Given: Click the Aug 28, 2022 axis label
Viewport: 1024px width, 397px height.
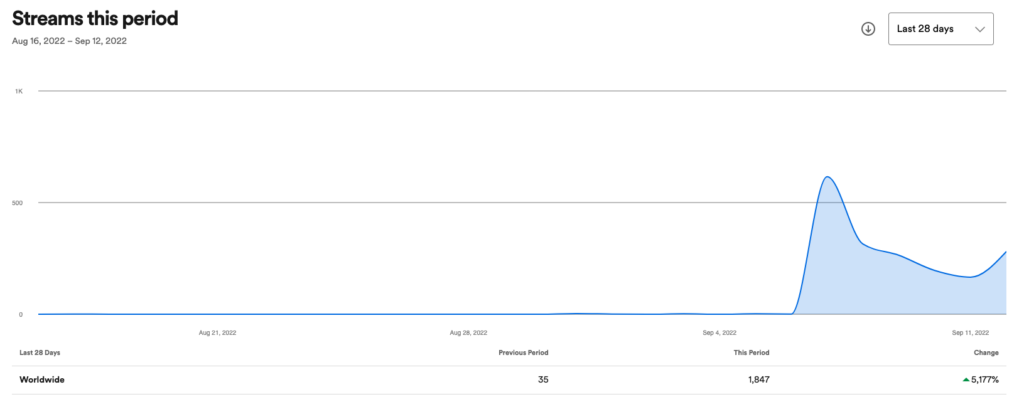Looking at the screenshot, I should click(x=469, y=332).
